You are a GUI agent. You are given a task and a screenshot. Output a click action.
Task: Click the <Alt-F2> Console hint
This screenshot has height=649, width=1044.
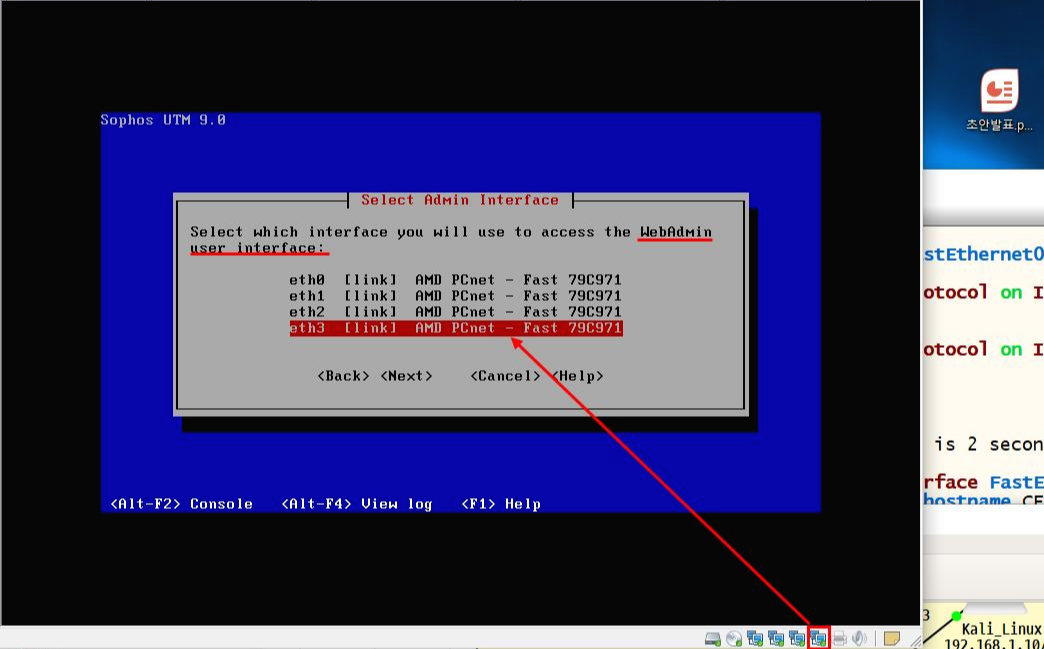(181, 504)
